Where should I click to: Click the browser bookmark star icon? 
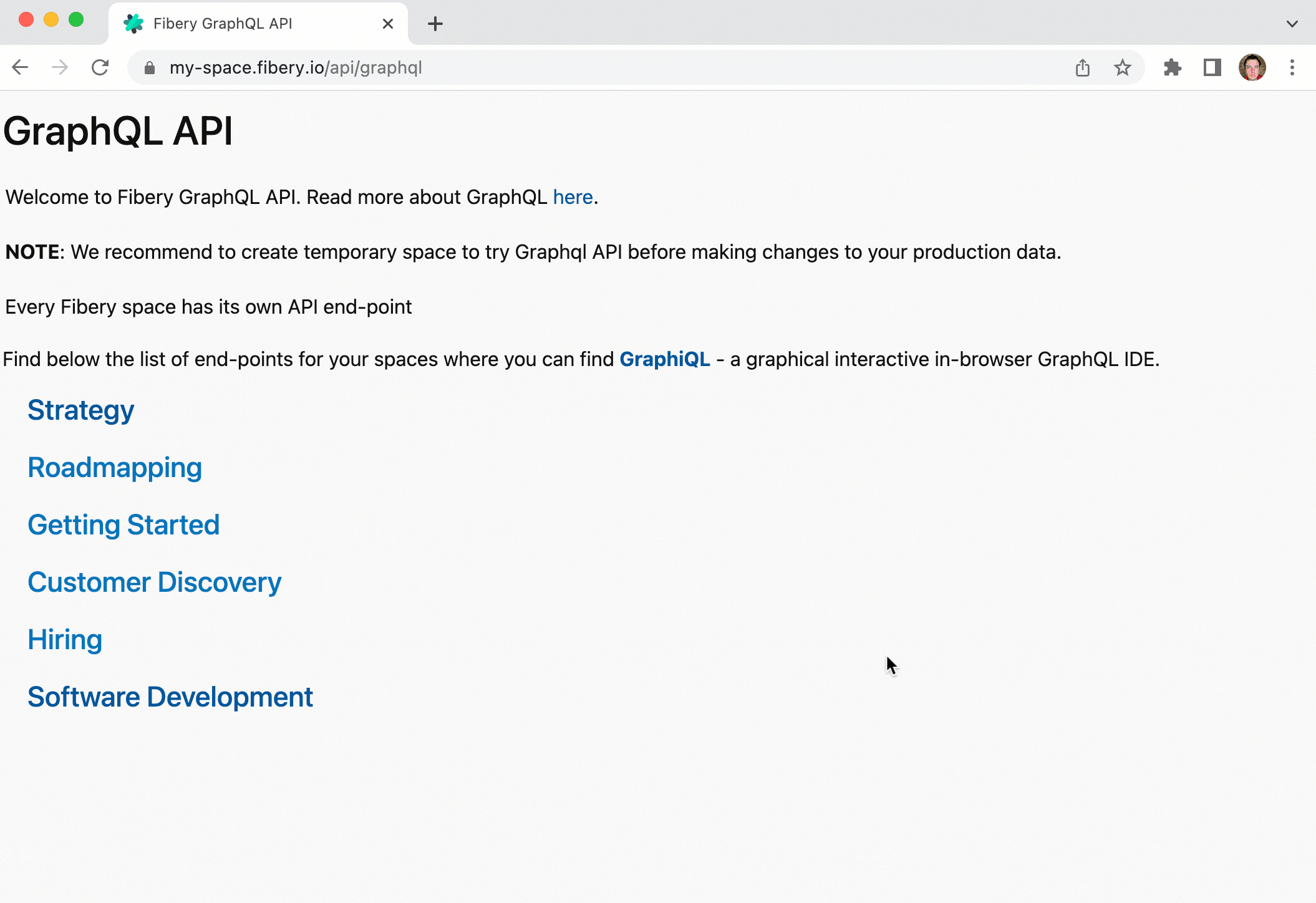(1125, 67)
